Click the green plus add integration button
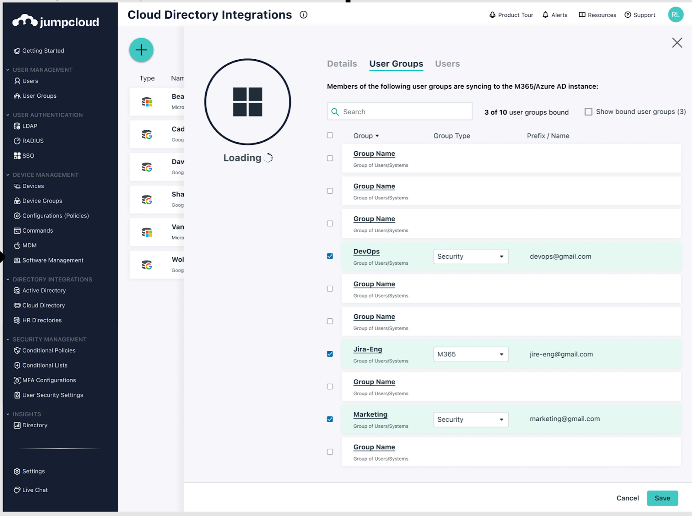 point(142,50)
